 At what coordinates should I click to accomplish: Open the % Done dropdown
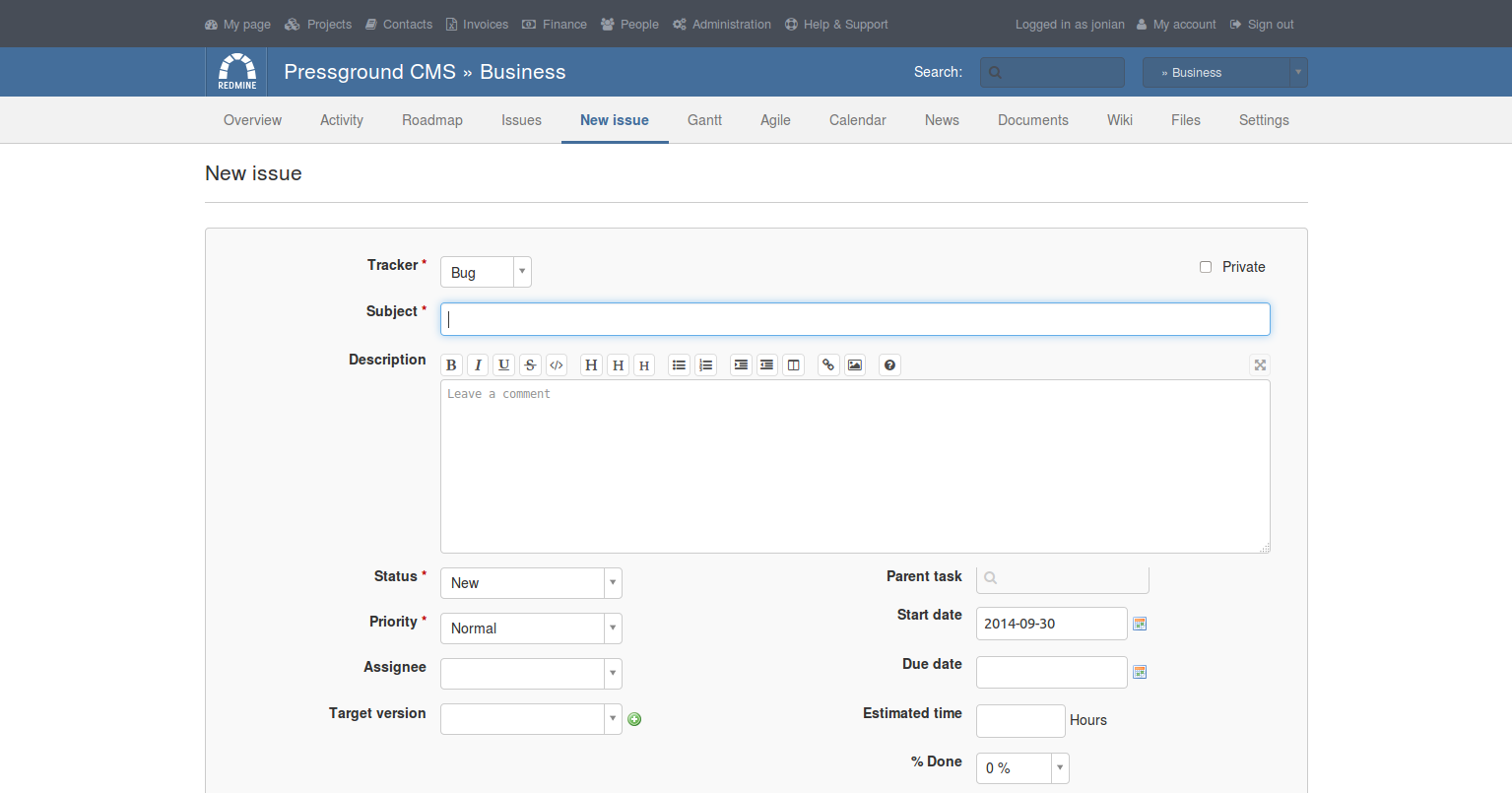1022,768
